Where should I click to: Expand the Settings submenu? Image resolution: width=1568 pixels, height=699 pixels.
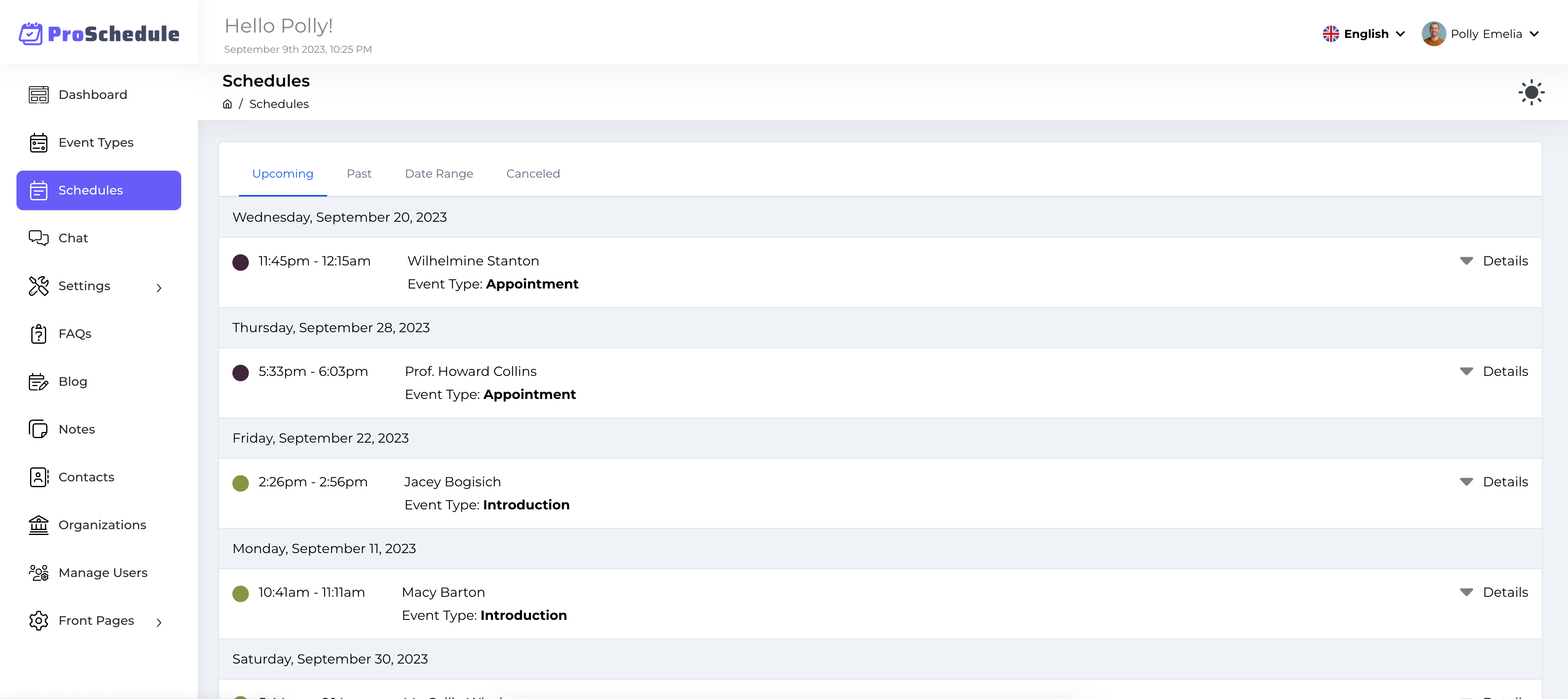158,286
